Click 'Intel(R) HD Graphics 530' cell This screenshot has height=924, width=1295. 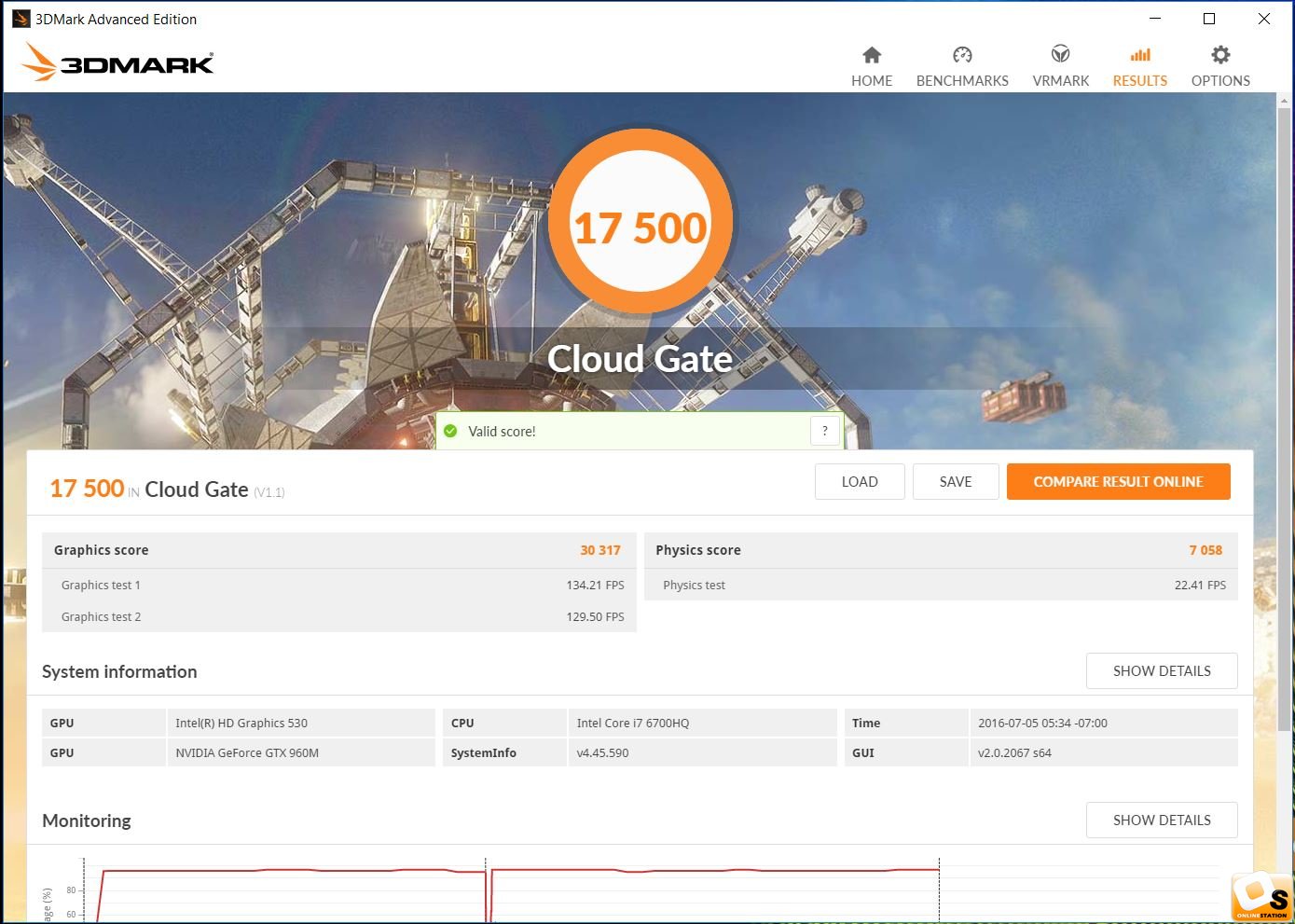301,723
